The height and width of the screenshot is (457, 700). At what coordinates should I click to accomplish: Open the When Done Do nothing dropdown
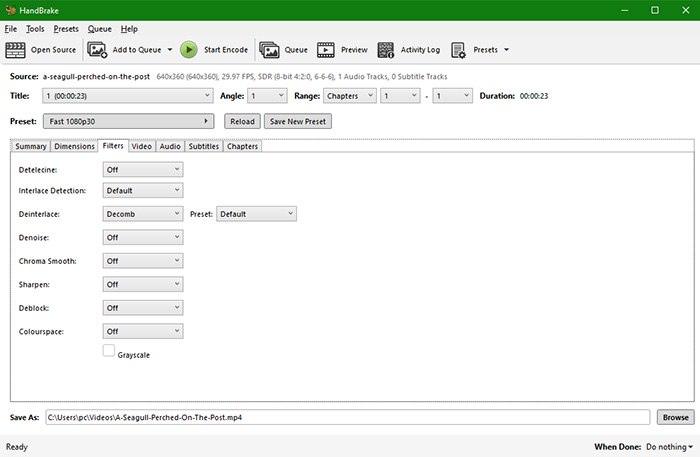670,447
